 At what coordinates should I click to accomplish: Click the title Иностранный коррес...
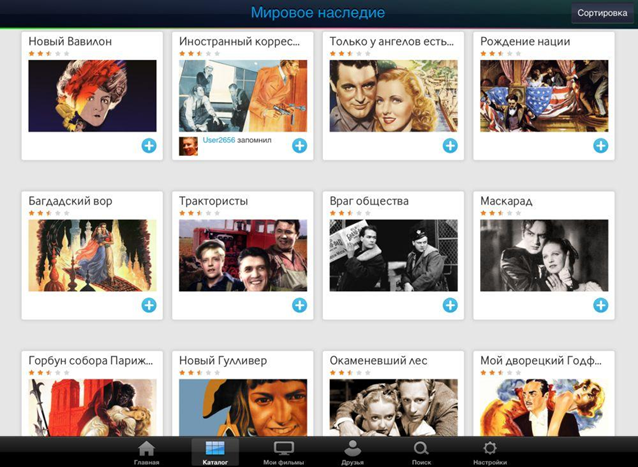239,41
